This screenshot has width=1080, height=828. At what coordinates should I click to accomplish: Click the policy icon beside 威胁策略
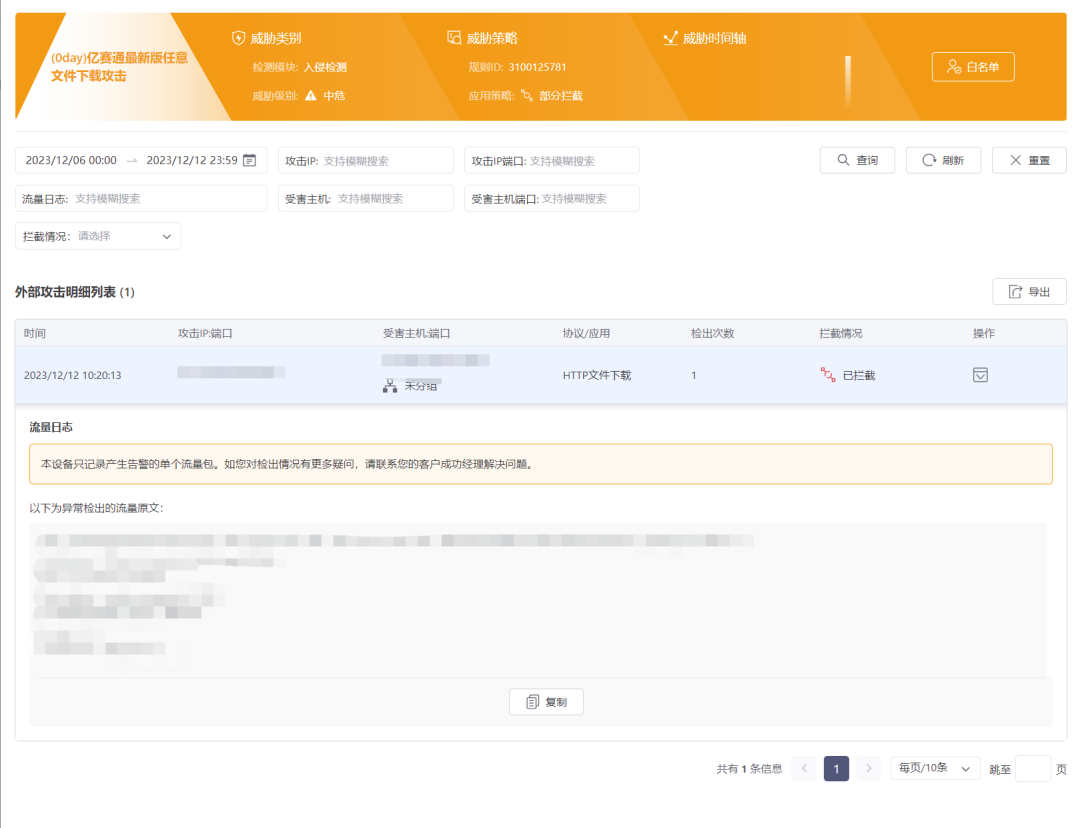tap(454, 37)
